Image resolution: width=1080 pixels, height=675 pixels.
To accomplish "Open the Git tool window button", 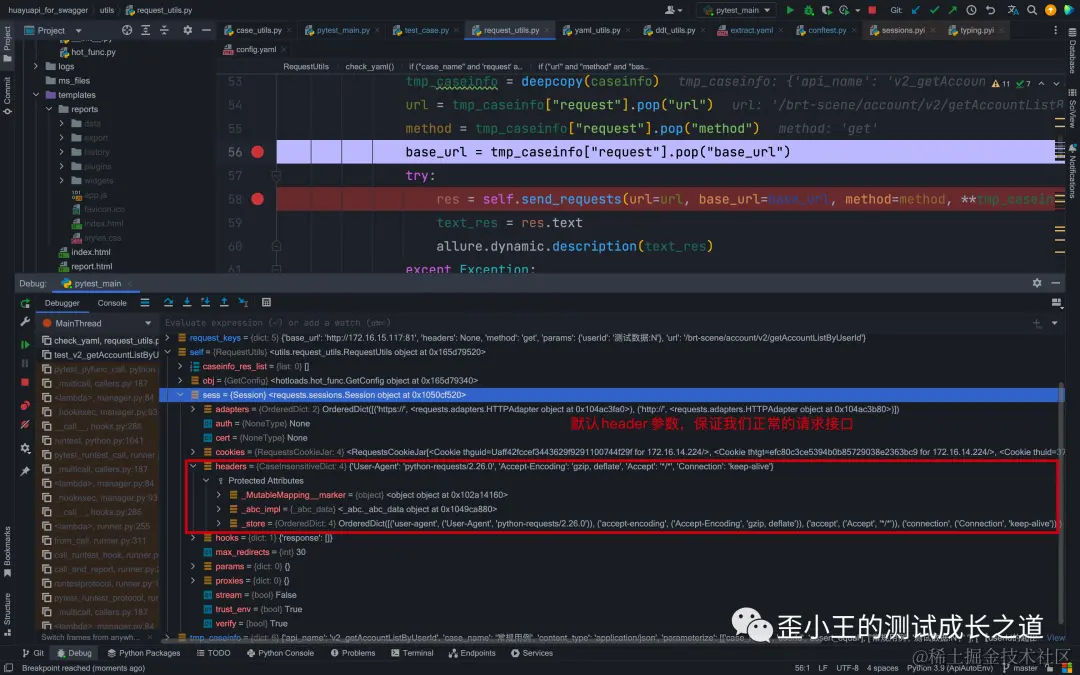I will pos(32,653).
